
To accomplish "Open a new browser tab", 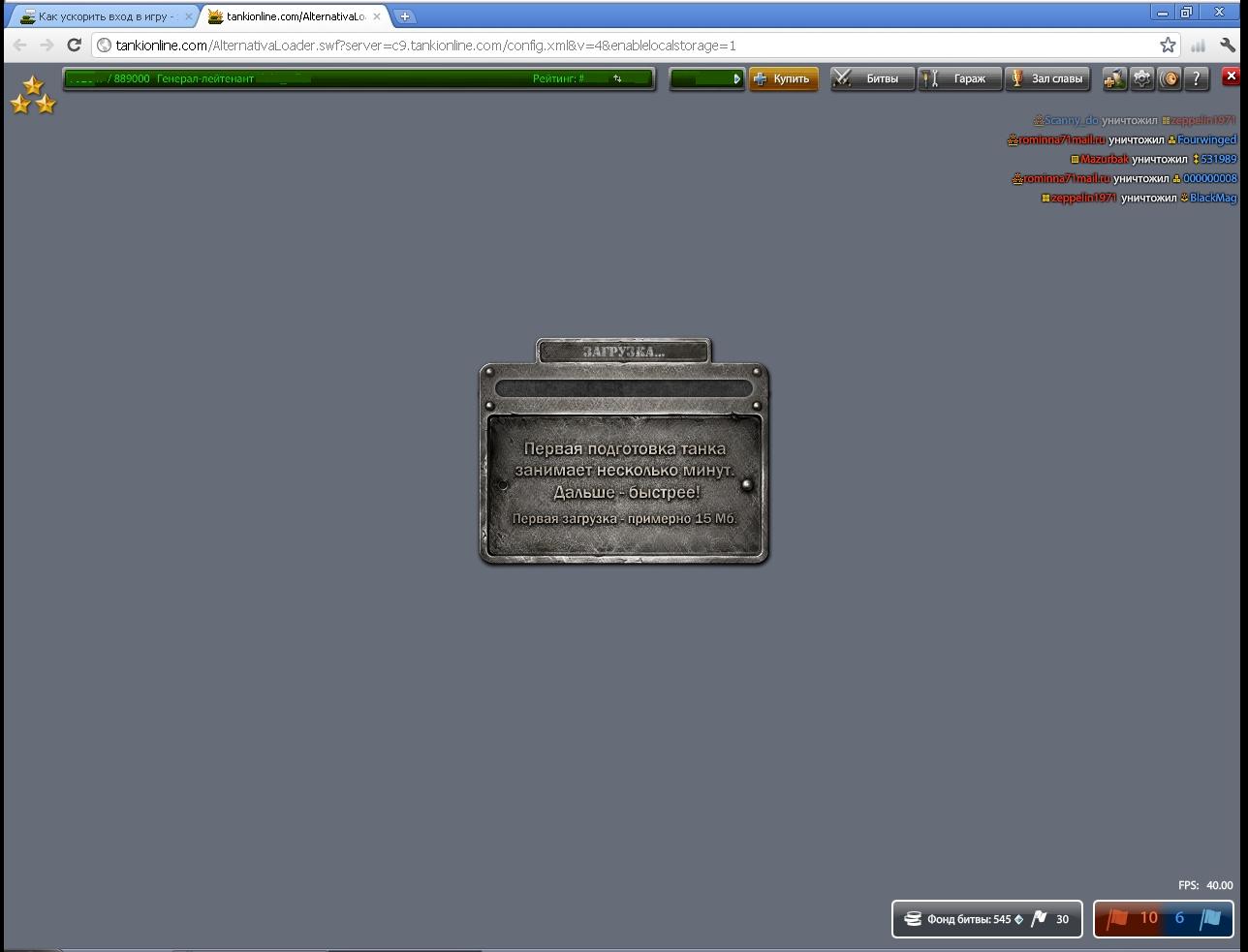I will [405, 16].
